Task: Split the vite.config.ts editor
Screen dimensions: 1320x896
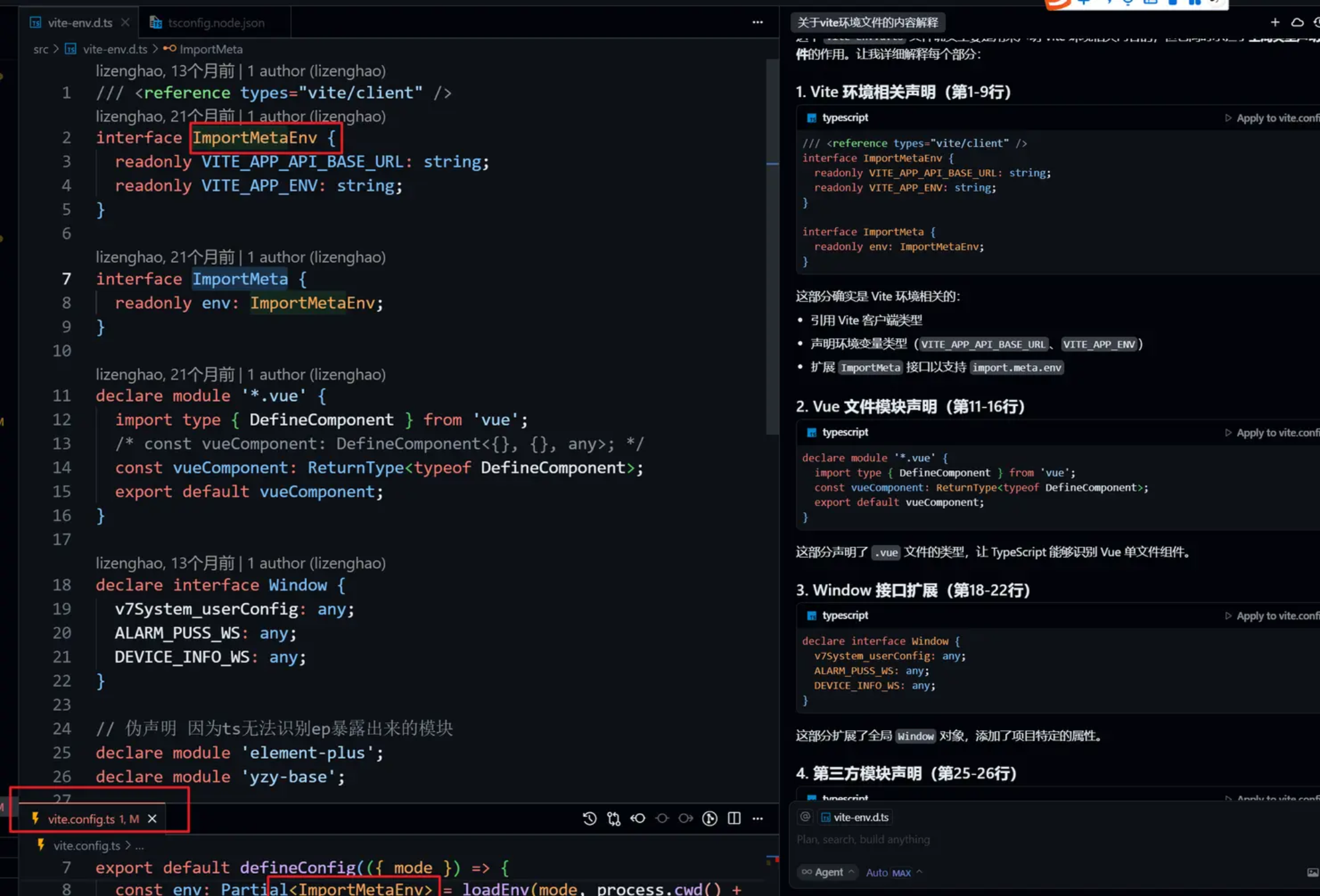Action: (734, 818)
